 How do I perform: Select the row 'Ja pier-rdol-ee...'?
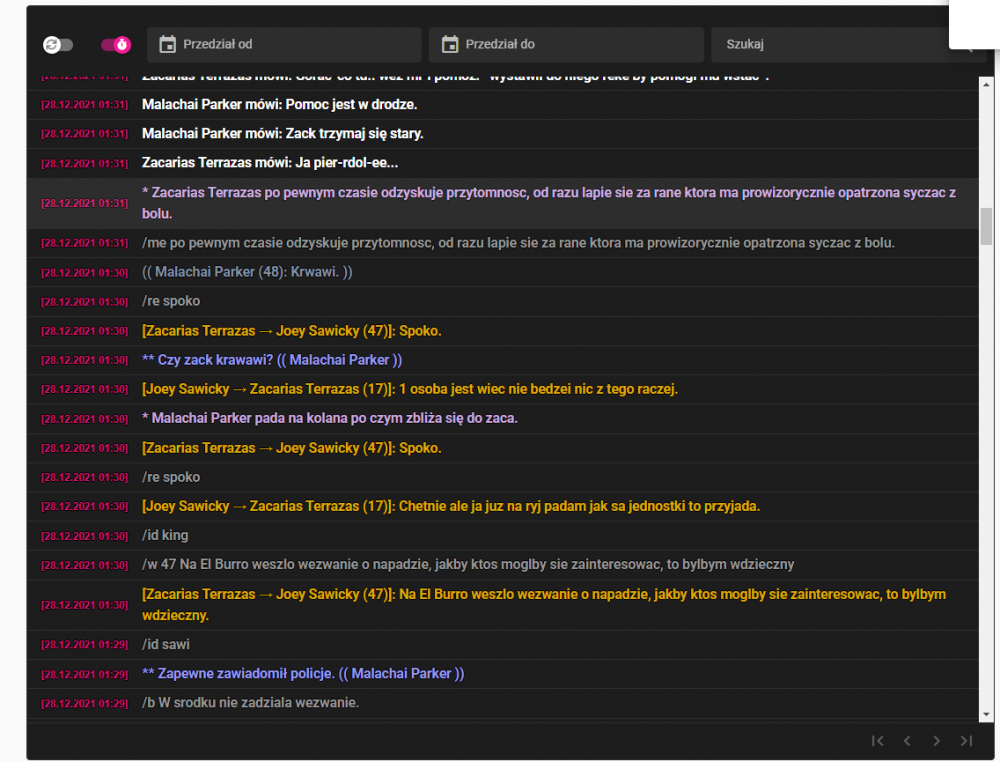coord(503,163)
